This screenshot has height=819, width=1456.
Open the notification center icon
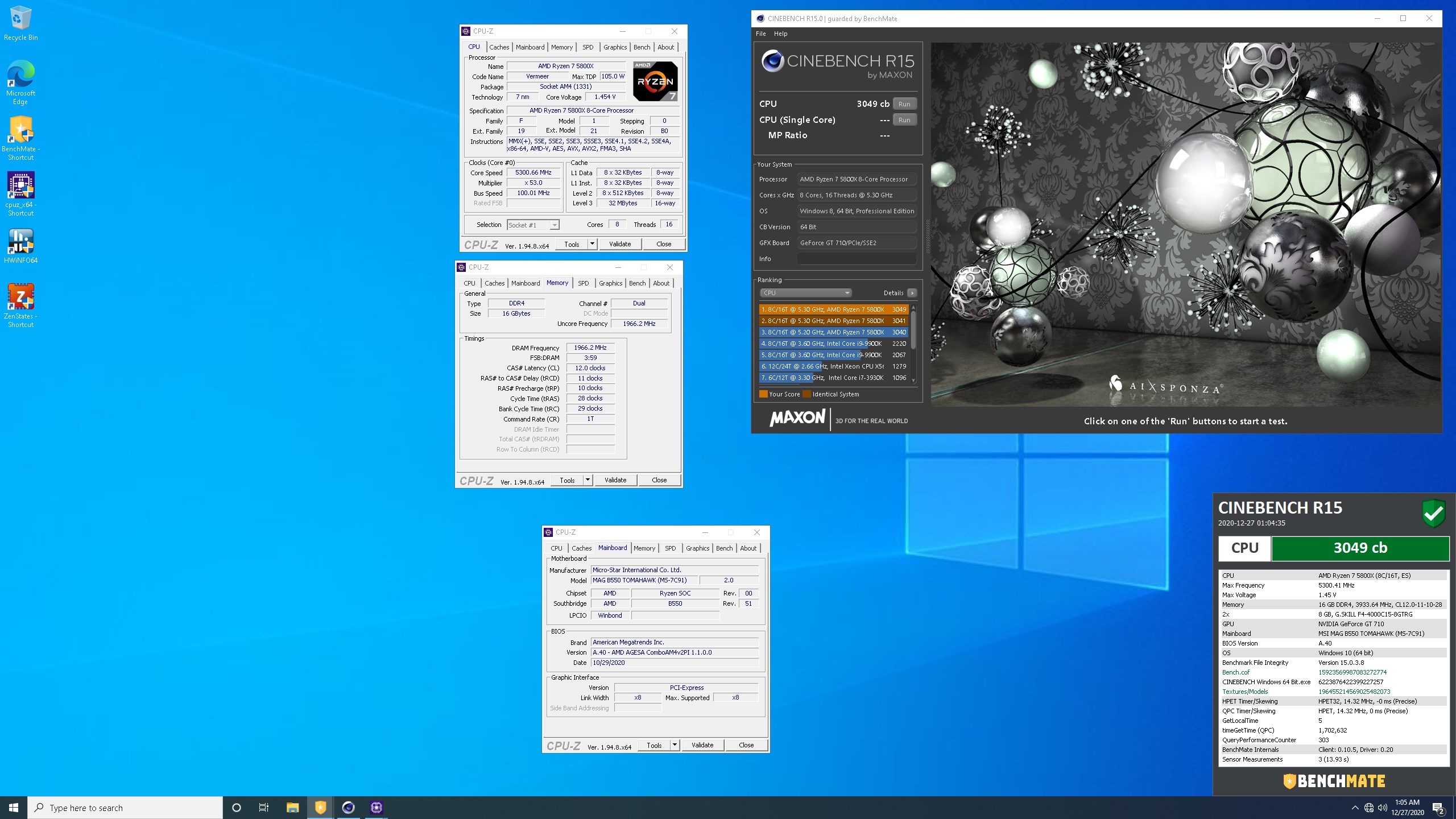point(1438,808)
